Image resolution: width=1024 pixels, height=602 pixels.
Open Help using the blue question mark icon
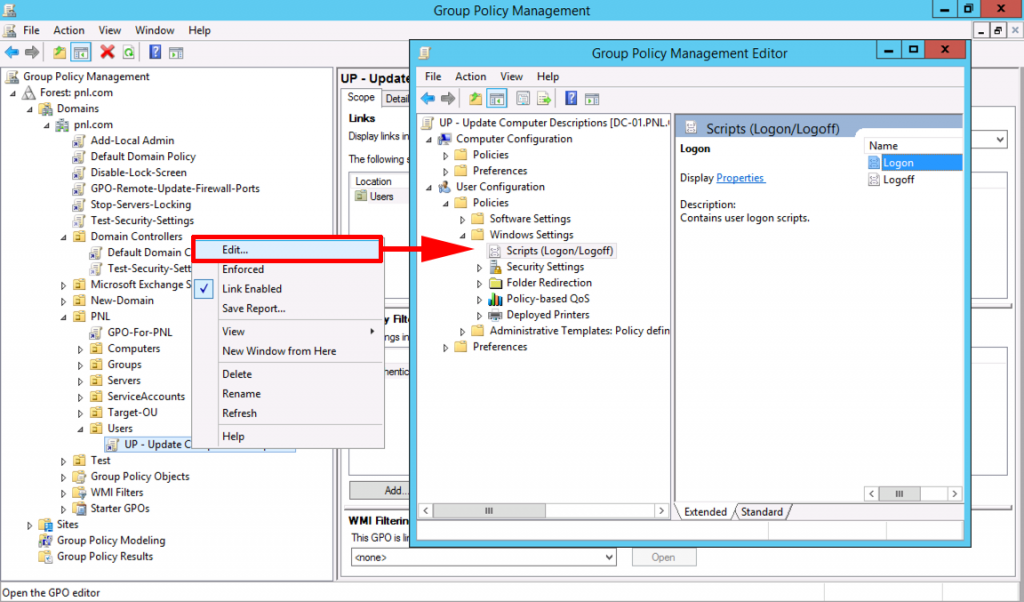coord(571,98)
